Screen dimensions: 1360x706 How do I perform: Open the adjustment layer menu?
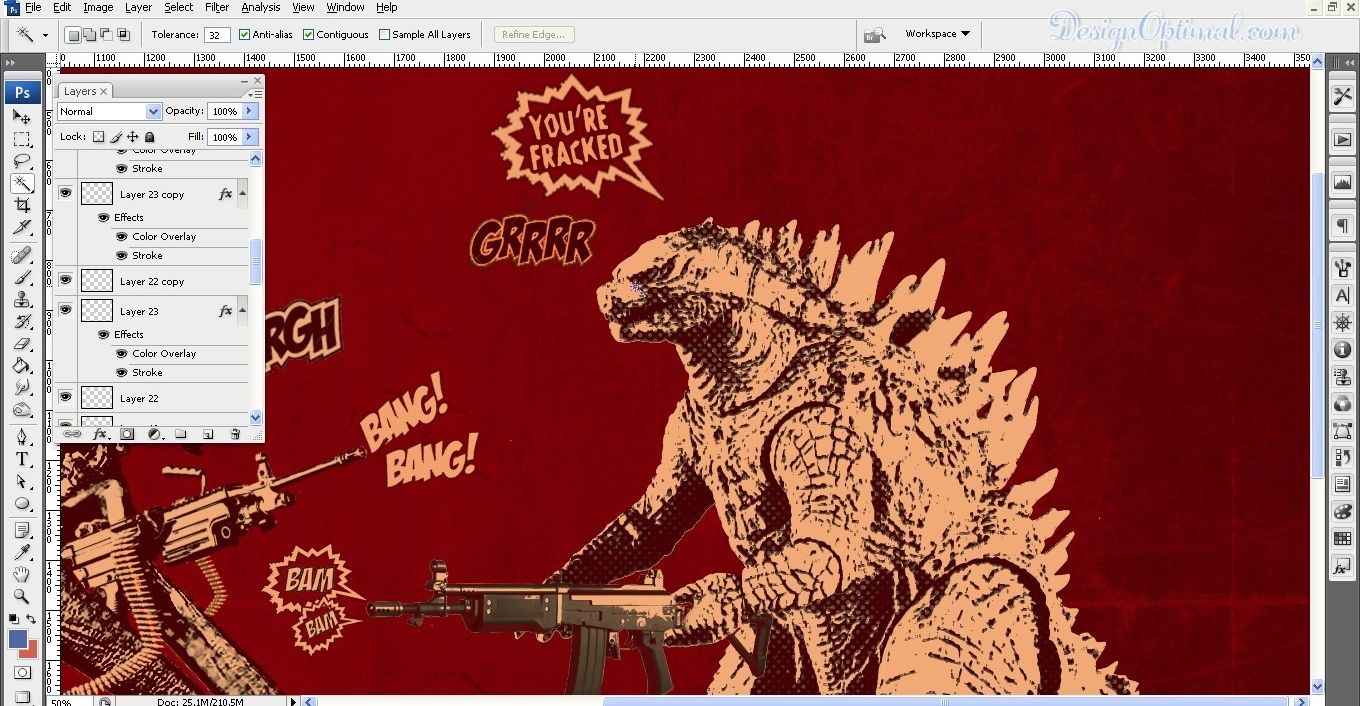click(154, 434)
